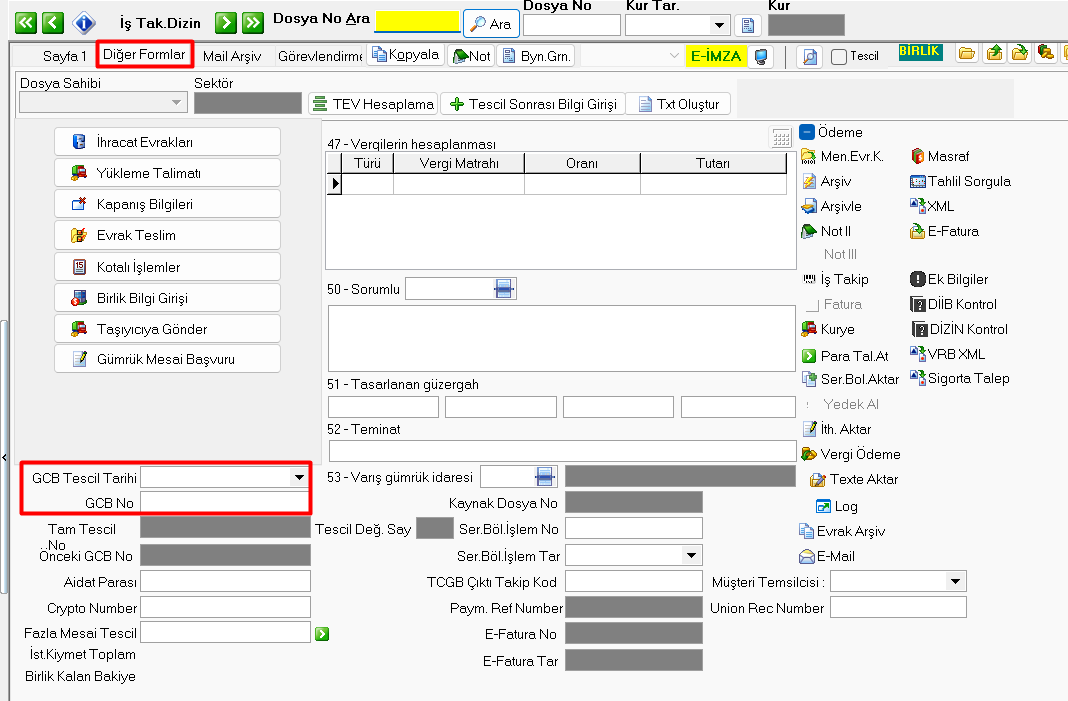
Task: Open the Müşteri Temsilcisi dropdown
Action: pyautogui.click(x=956, y=581)
